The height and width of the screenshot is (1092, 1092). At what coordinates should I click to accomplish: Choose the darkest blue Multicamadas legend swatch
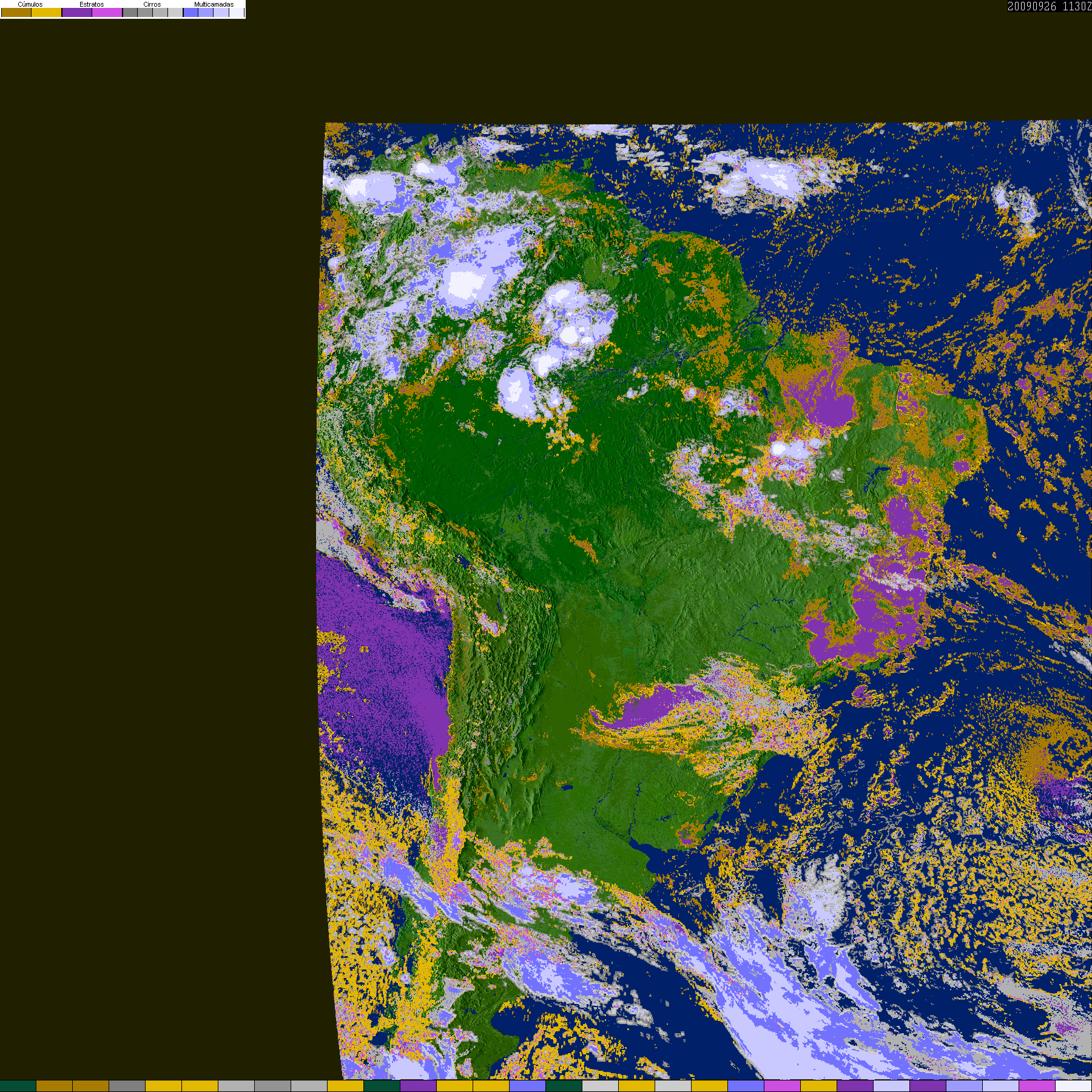pos(190,12)
